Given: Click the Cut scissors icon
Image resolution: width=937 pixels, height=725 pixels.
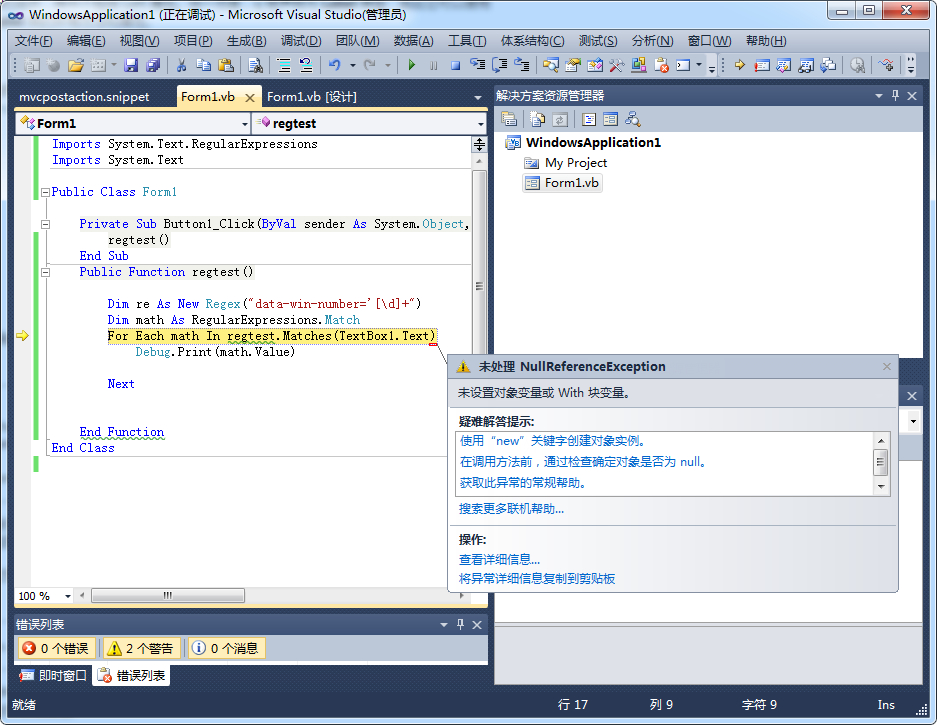Looking at the screenshot, I should click(181, 66).
